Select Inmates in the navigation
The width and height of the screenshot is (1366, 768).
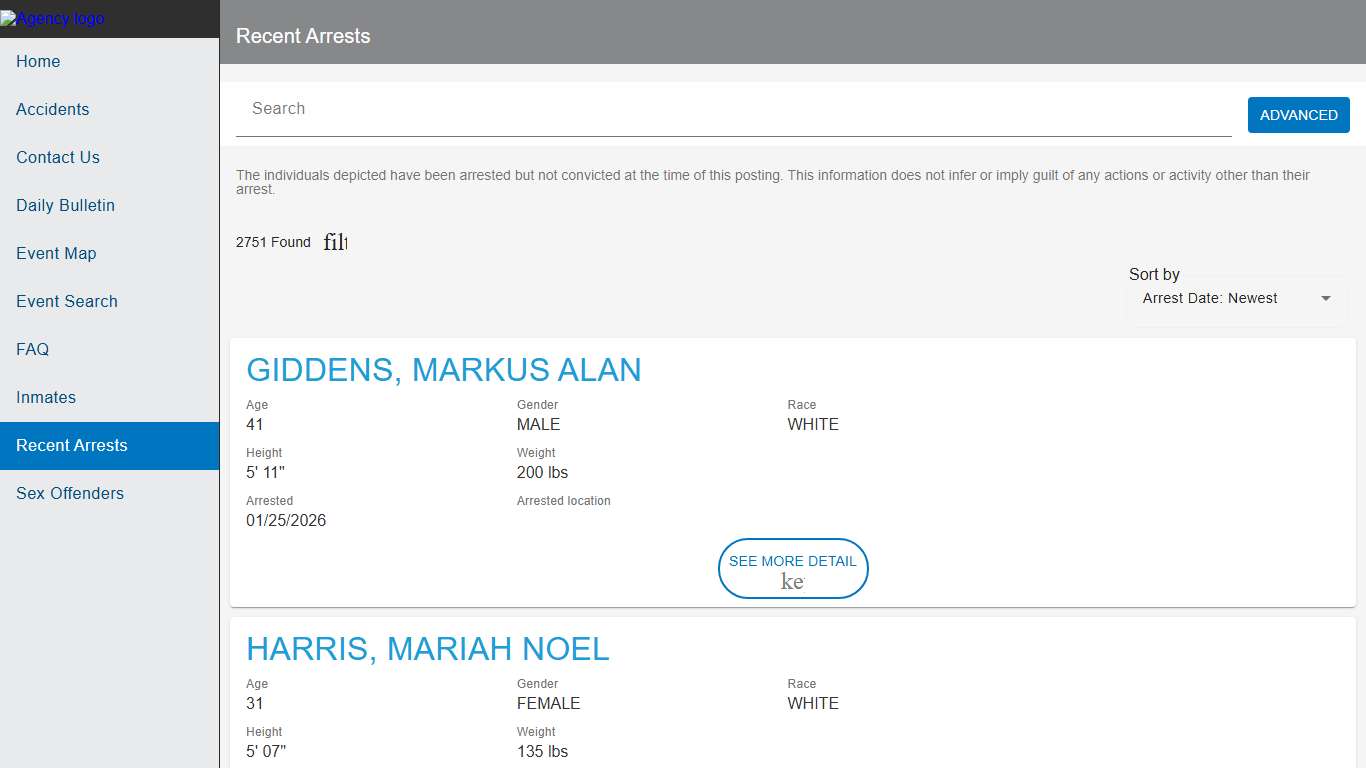pyautogui.click(x=46, y=398)
